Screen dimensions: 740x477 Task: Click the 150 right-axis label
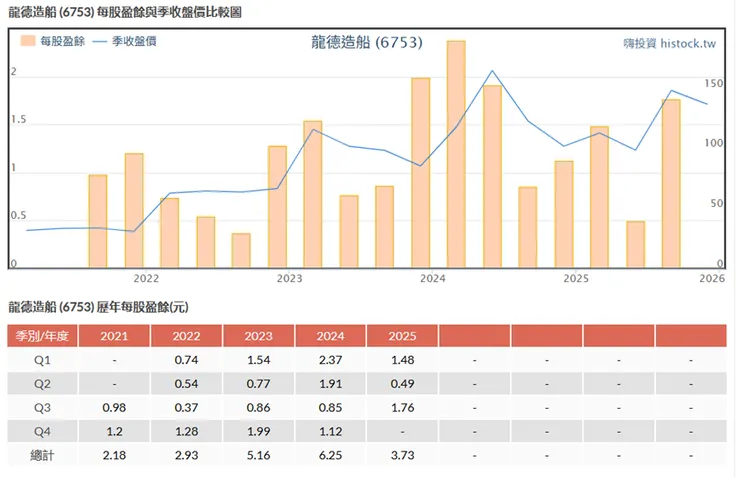coord(714,84)
